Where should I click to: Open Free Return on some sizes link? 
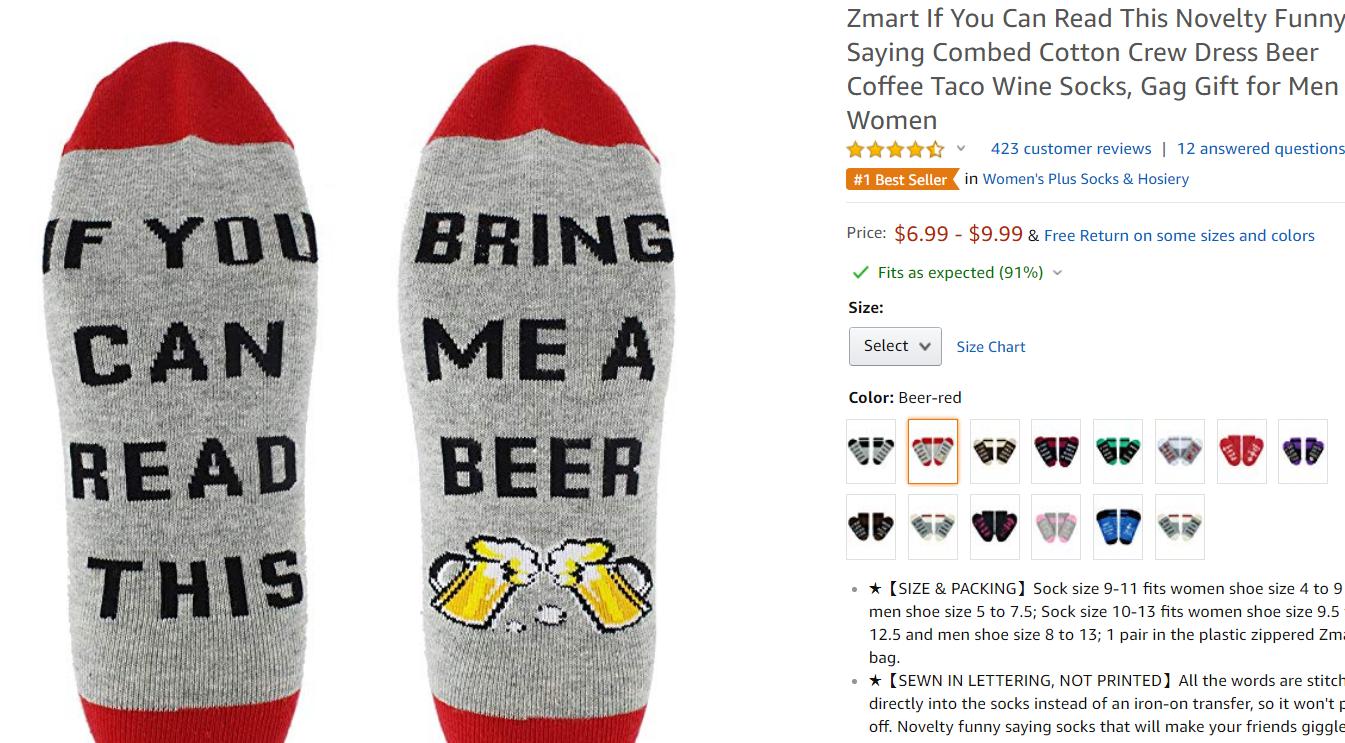pos(1179,236)
